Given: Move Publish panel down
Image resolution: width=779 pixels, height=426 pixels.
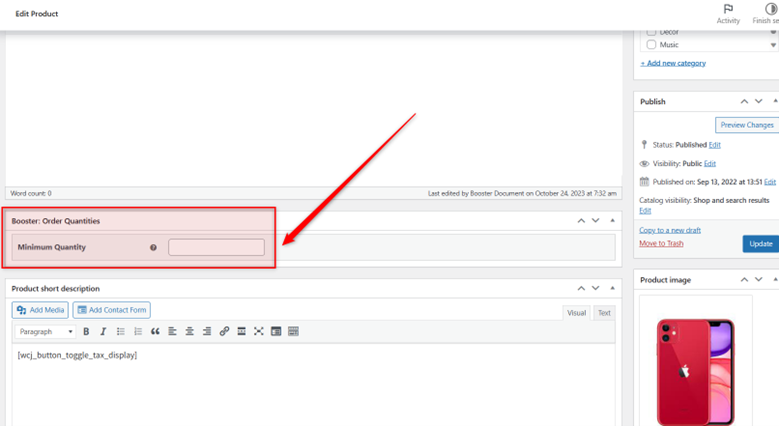Looking at the screenshot, I should coord(759,101).
